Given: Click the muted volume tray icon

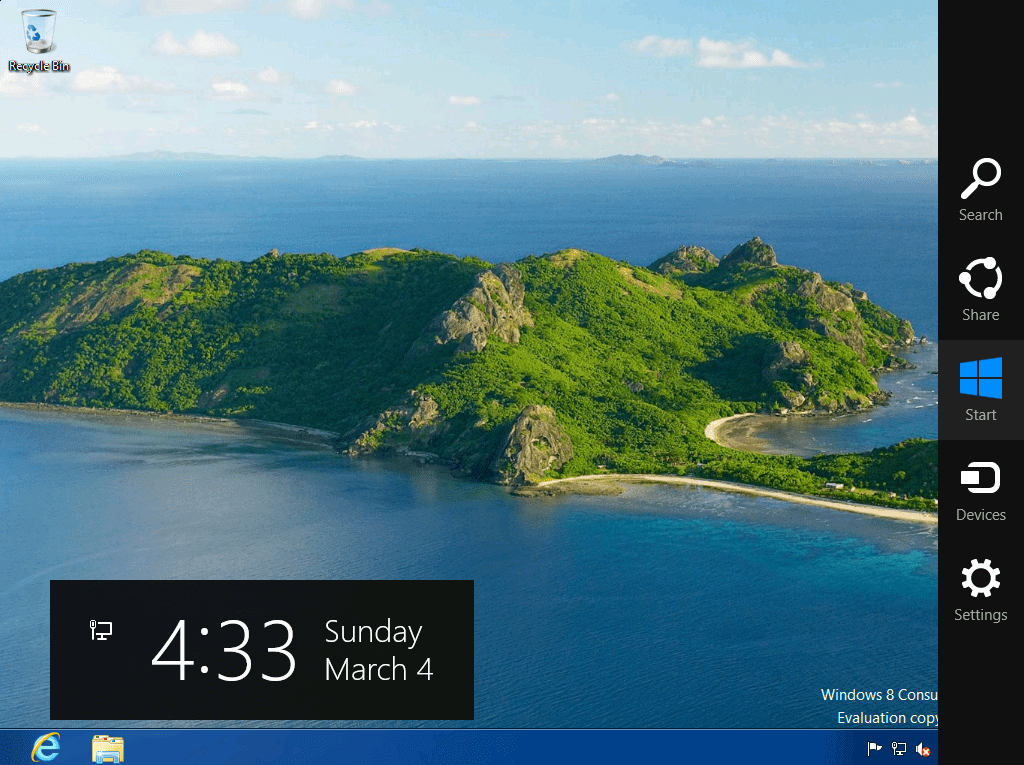Looking at the screenshot, I should click(923, 749).
